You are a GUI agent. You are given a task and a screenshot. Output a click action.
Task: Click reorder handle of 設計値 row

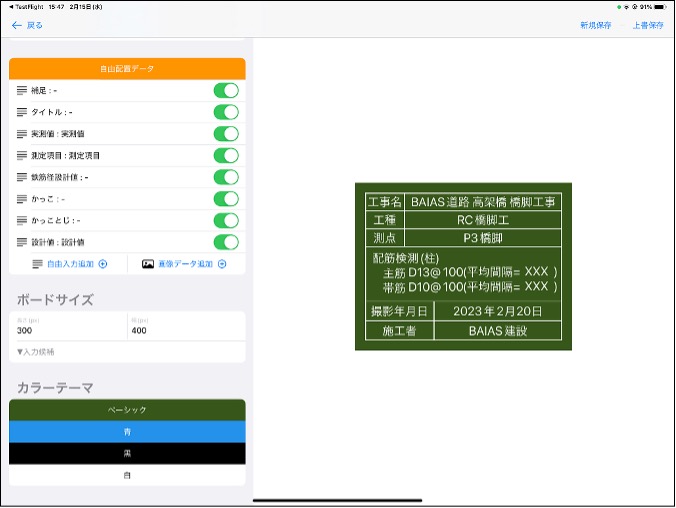pyautogui.click(x=22, y=242)
